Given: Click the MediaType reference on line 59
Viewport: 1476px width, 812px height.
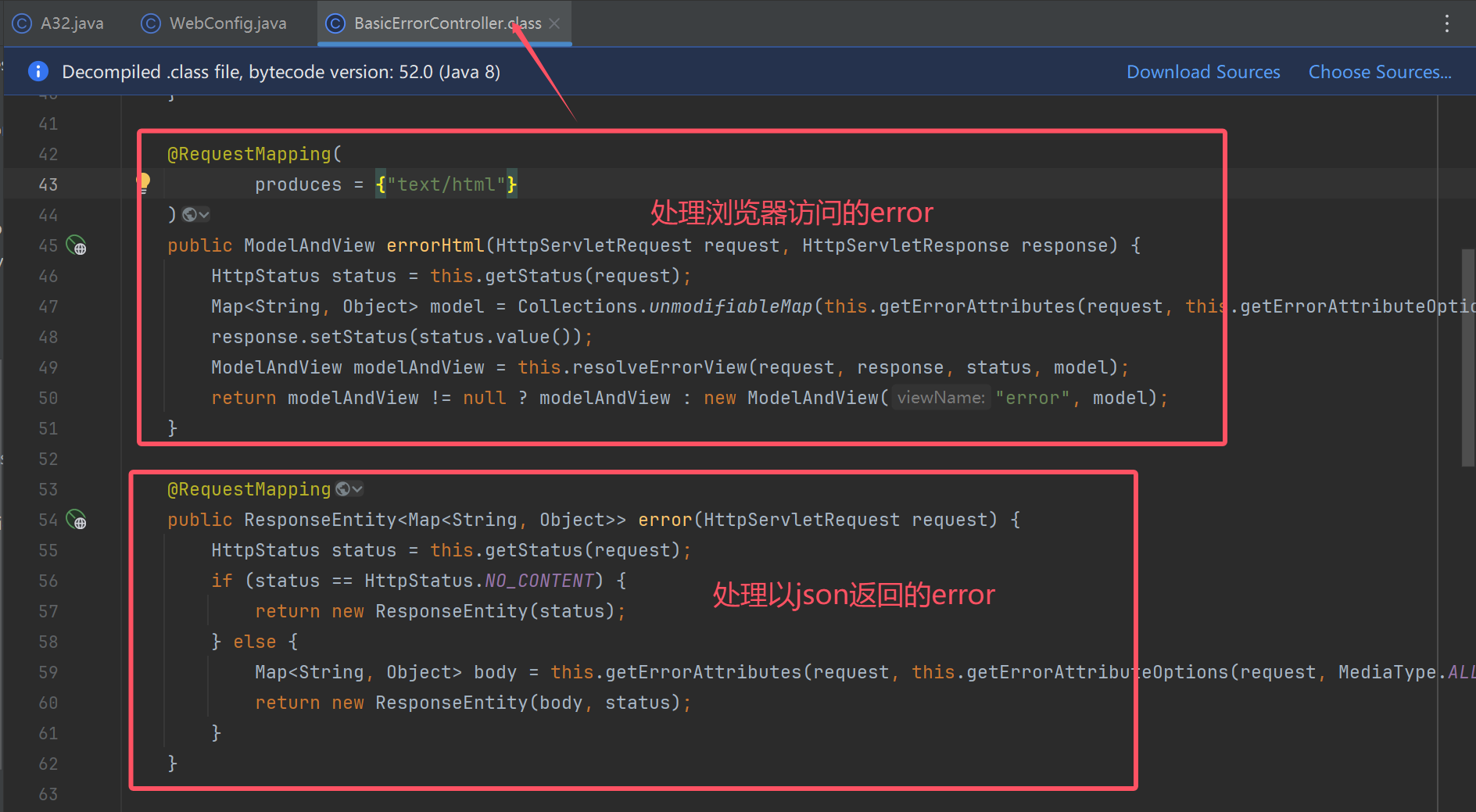Looking at the screenshot, I should click(x=1387, y=672).
